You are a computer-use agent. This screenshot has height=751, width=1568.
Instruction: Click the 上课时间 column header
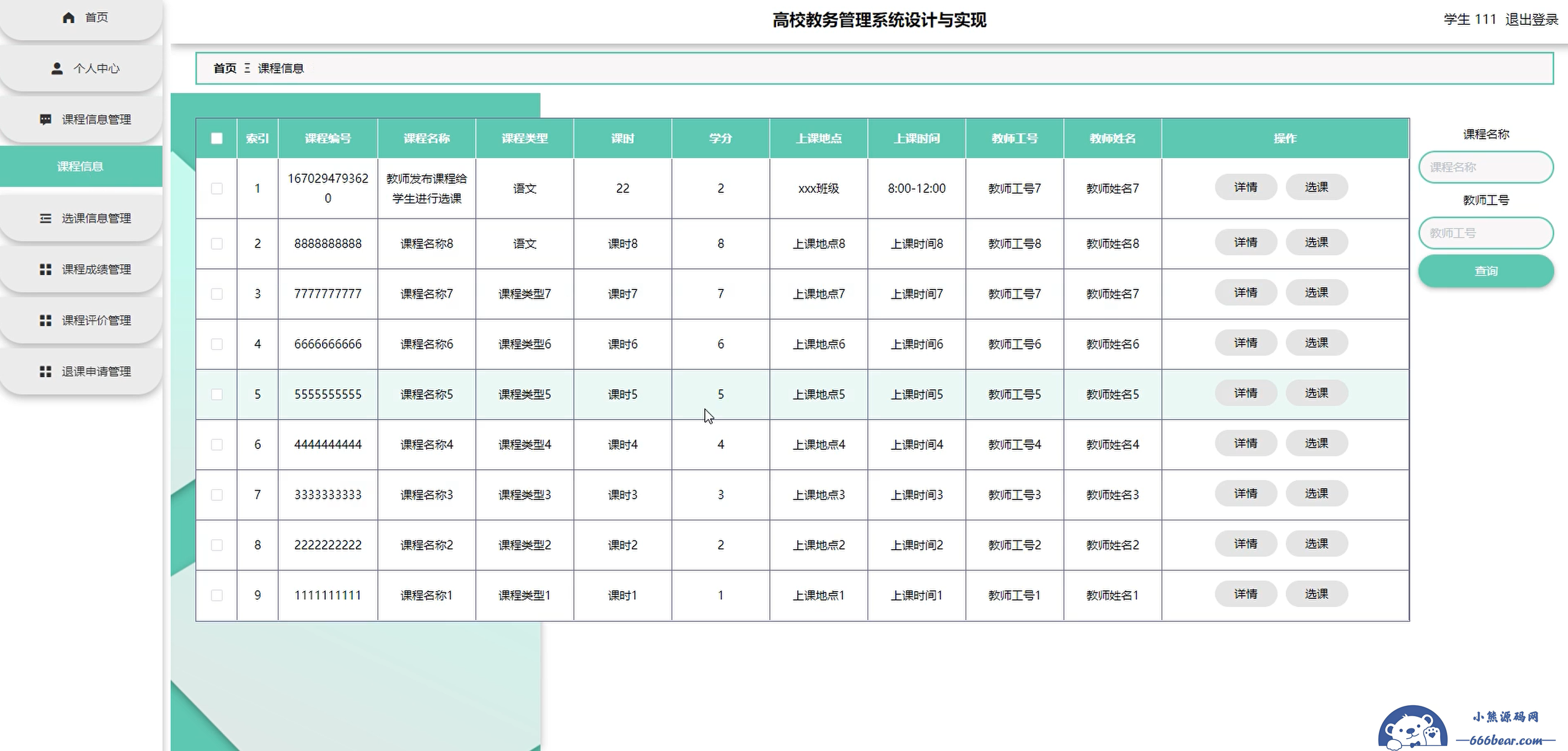tap(917, 138)
